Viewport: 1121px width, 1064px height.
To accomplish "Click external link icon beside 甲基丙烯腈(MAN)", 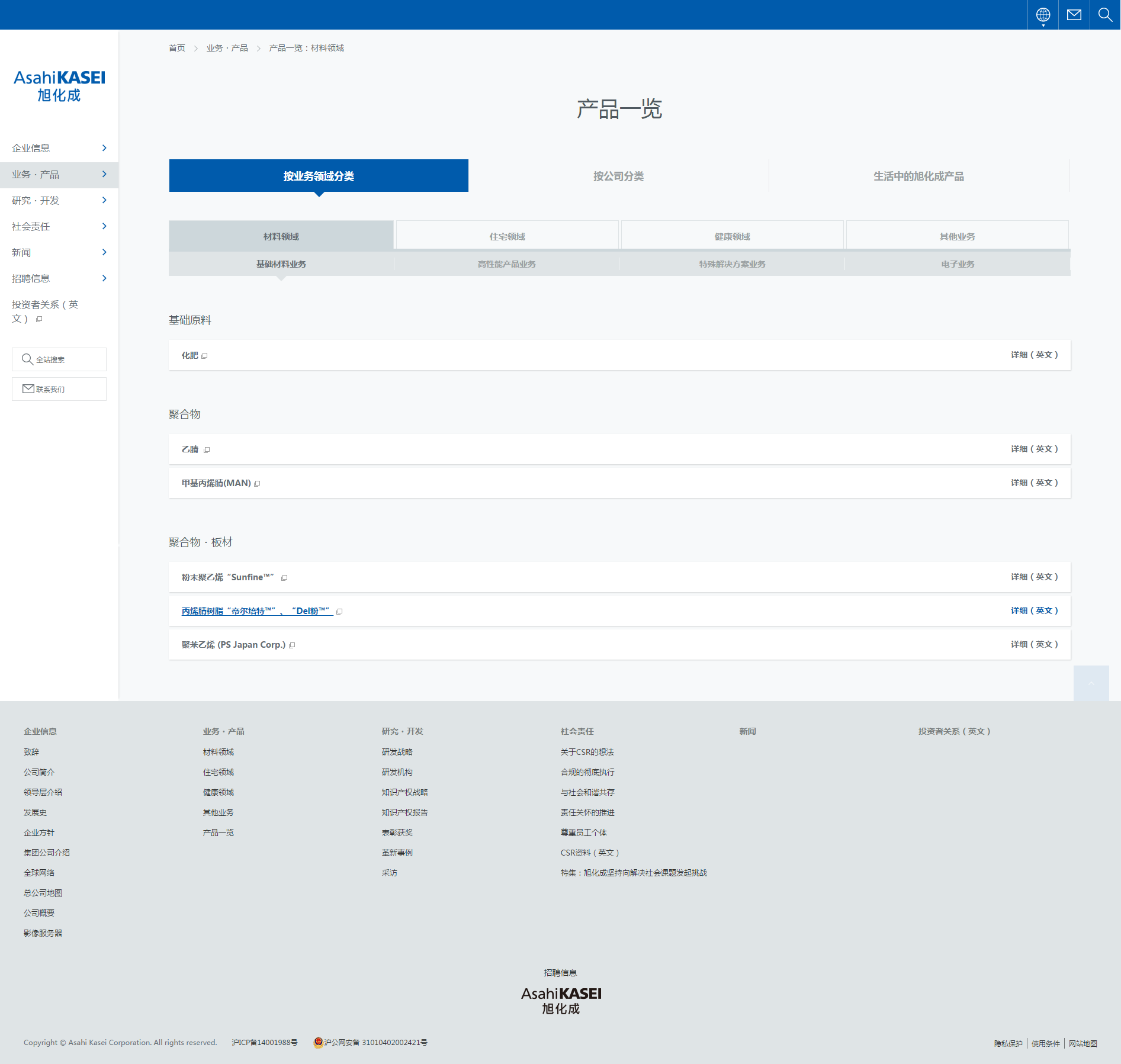I will tap(257, 484).
